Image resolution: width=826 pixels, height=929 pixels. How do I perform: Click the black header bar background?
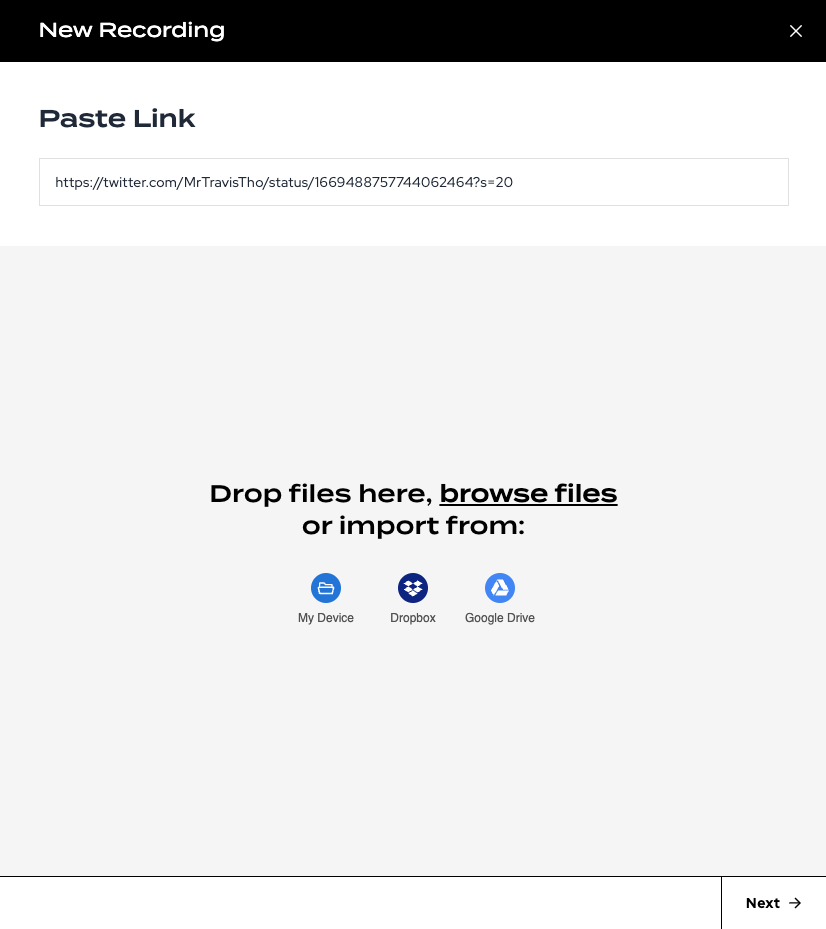click(504, 31)
